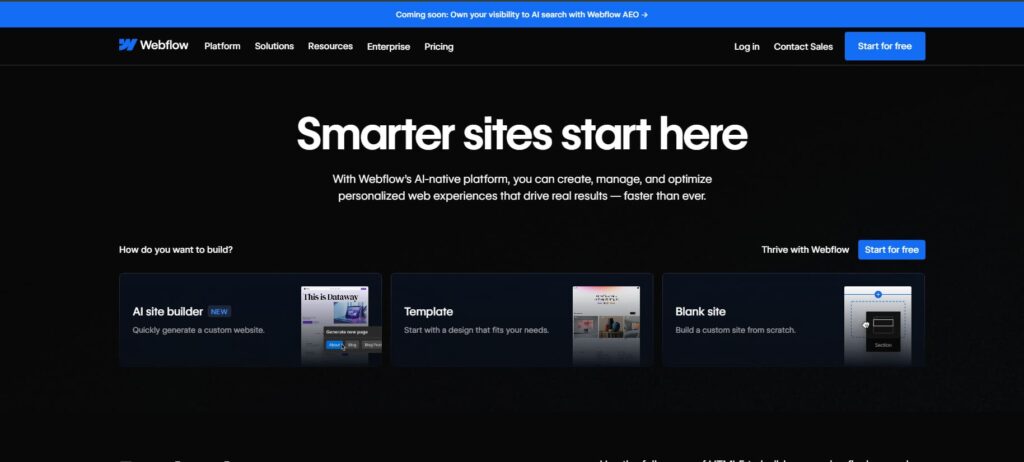
Task: Open the Platform menu
Action: 222,46
